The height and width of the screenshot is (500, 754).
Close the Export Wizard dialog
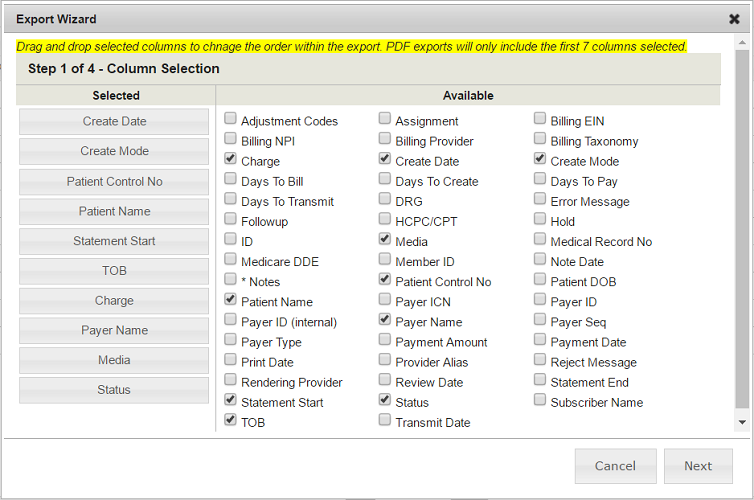[x=734, y=19]
